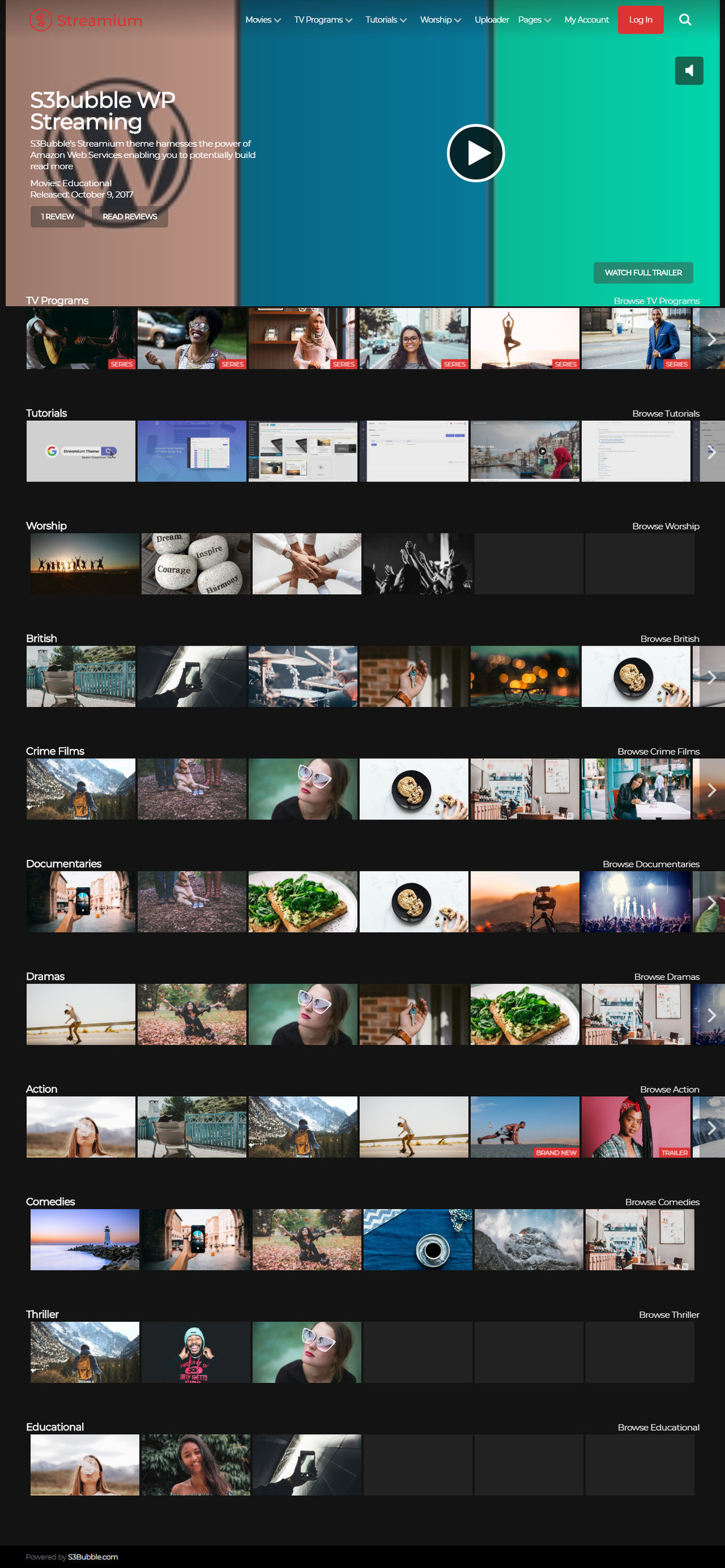Go to the Uploader page
The image size is (725, 1568).
492,20
